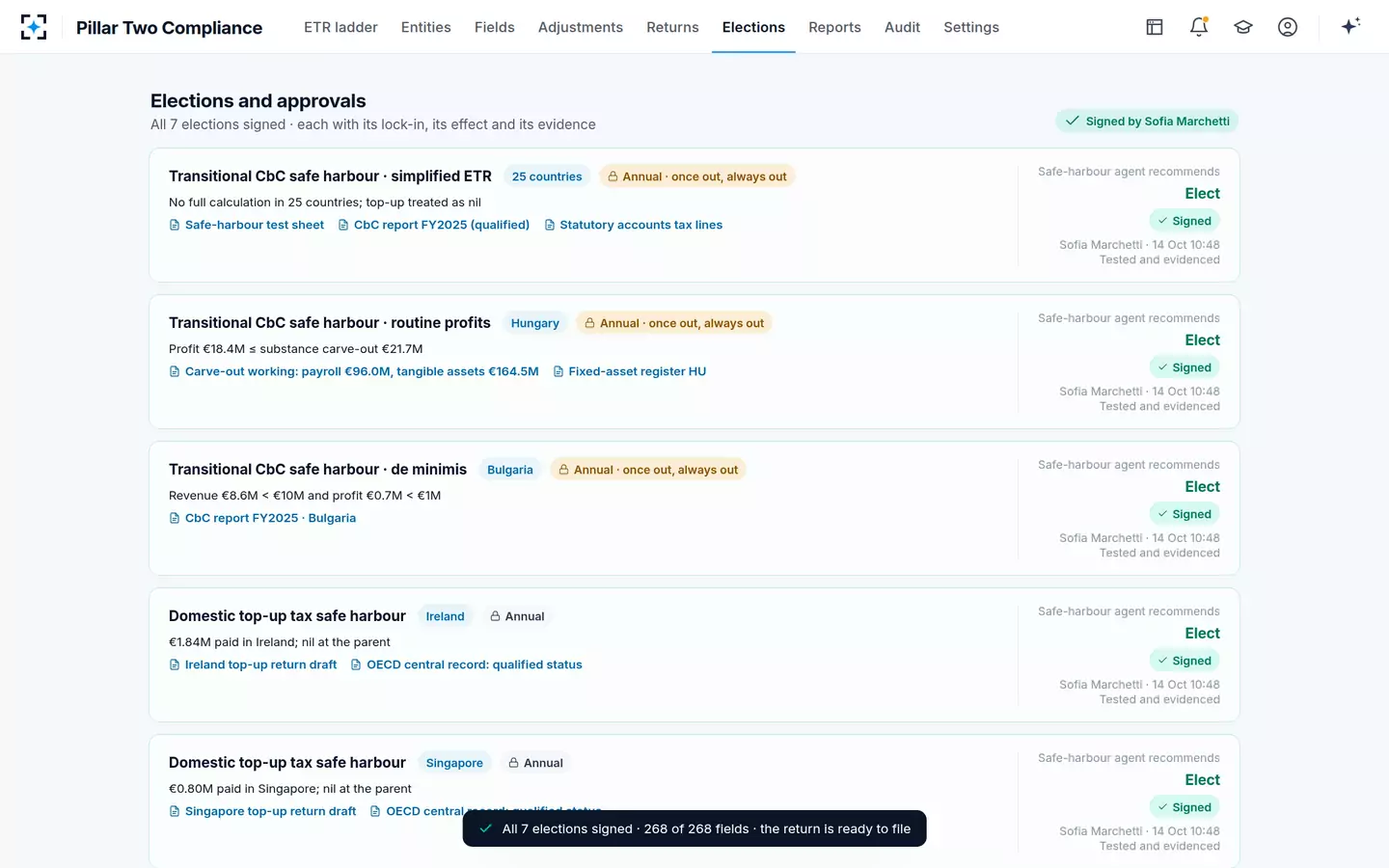
Task: Open the layout panel icon in header
Action: click(1155, 27)
